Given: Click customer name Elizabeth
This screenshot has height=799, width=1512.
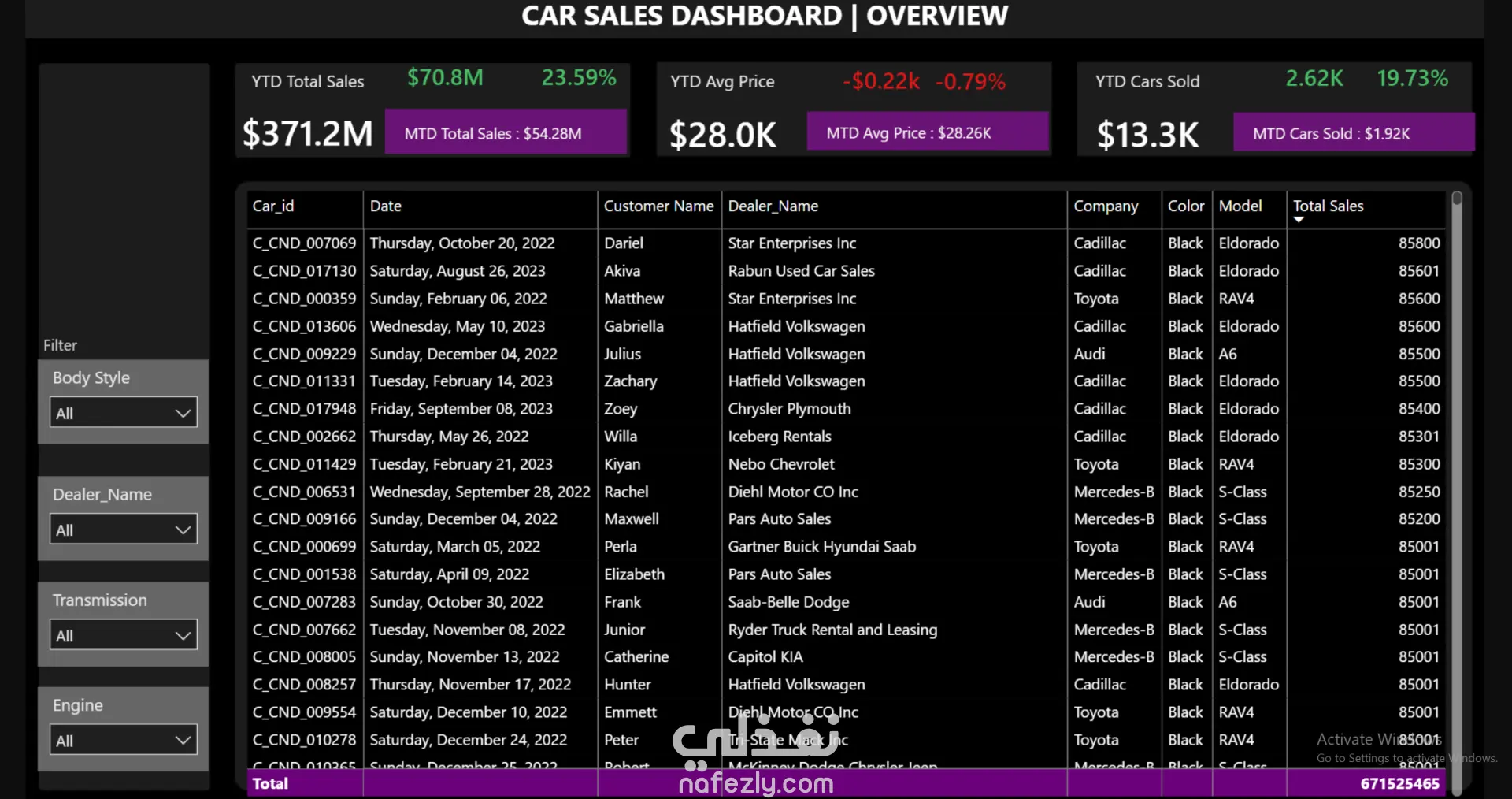Looking at the screenshot, I should click(x=634, y=574).
